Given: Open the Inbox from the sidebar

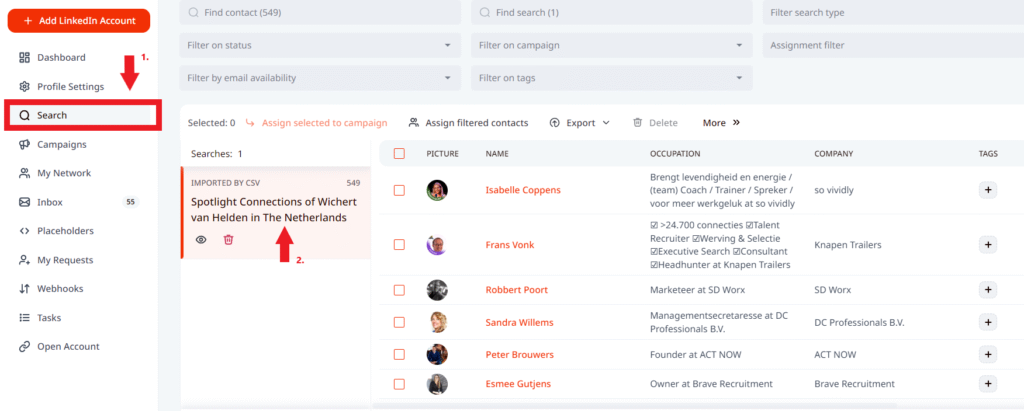Looking at the screenshot, I should 50,202.
